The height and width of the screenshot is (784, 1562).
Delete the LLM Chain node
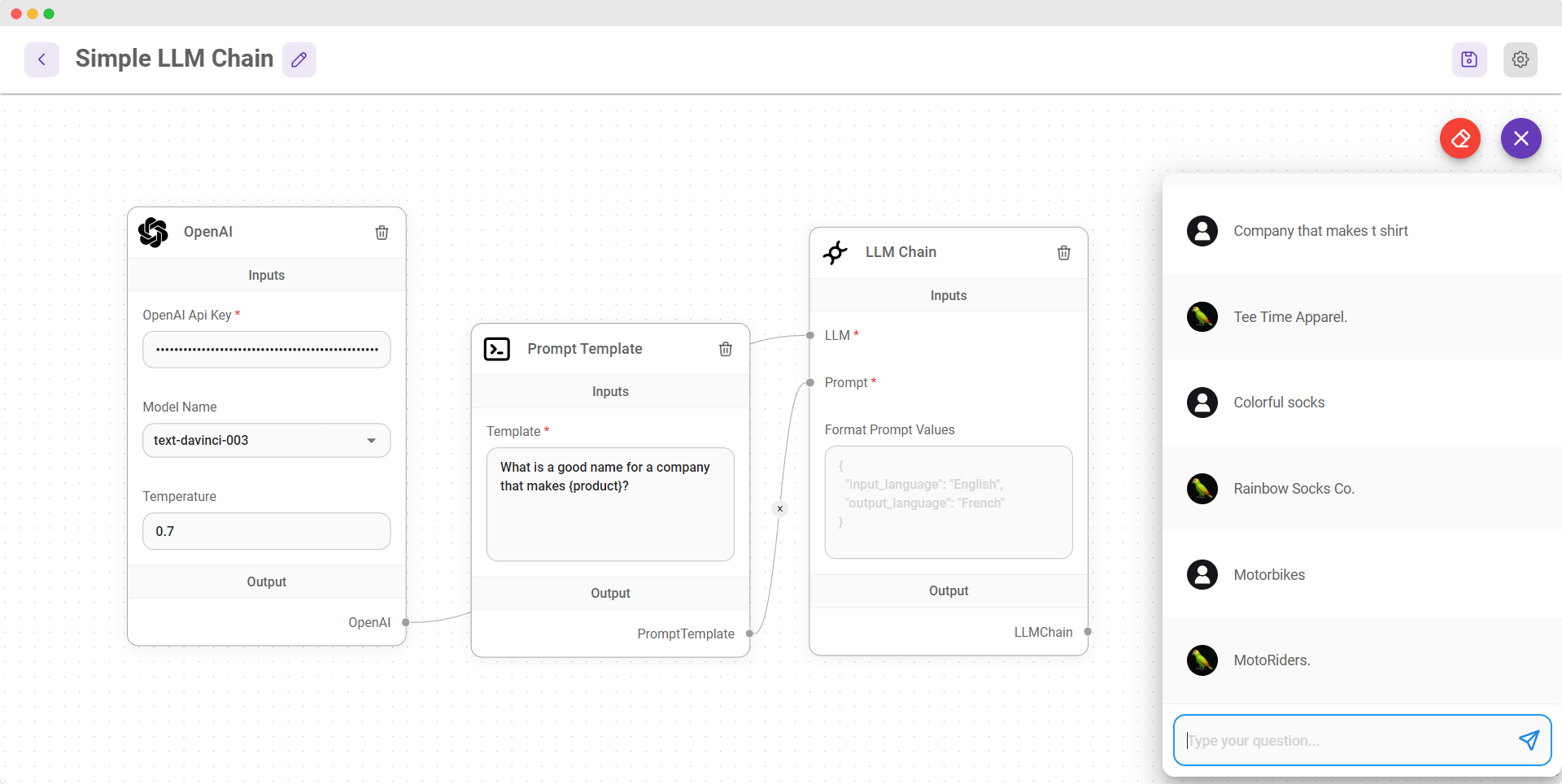1063,253
